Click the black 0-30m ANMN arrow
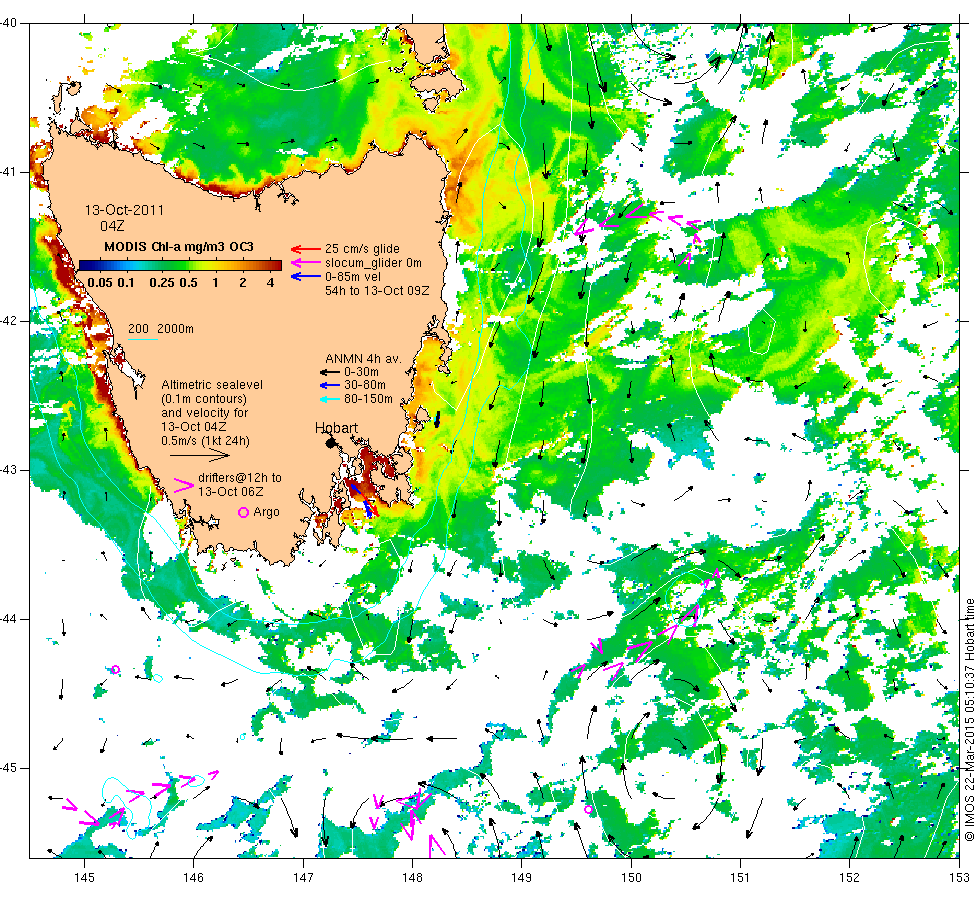 click(x=329, y=372)
